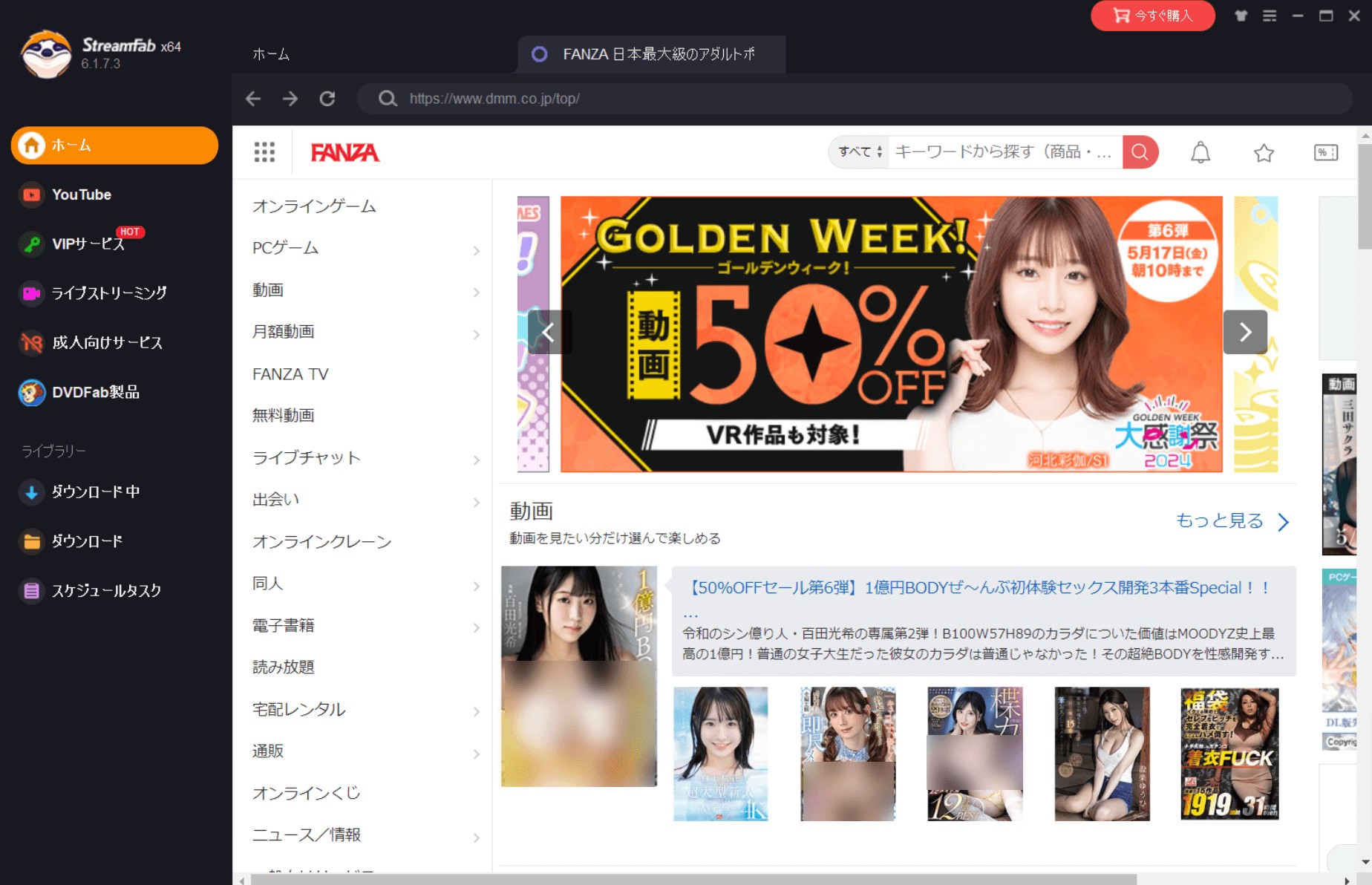Click the FANZA logo
1372x885 pixels.
[344, 153]
